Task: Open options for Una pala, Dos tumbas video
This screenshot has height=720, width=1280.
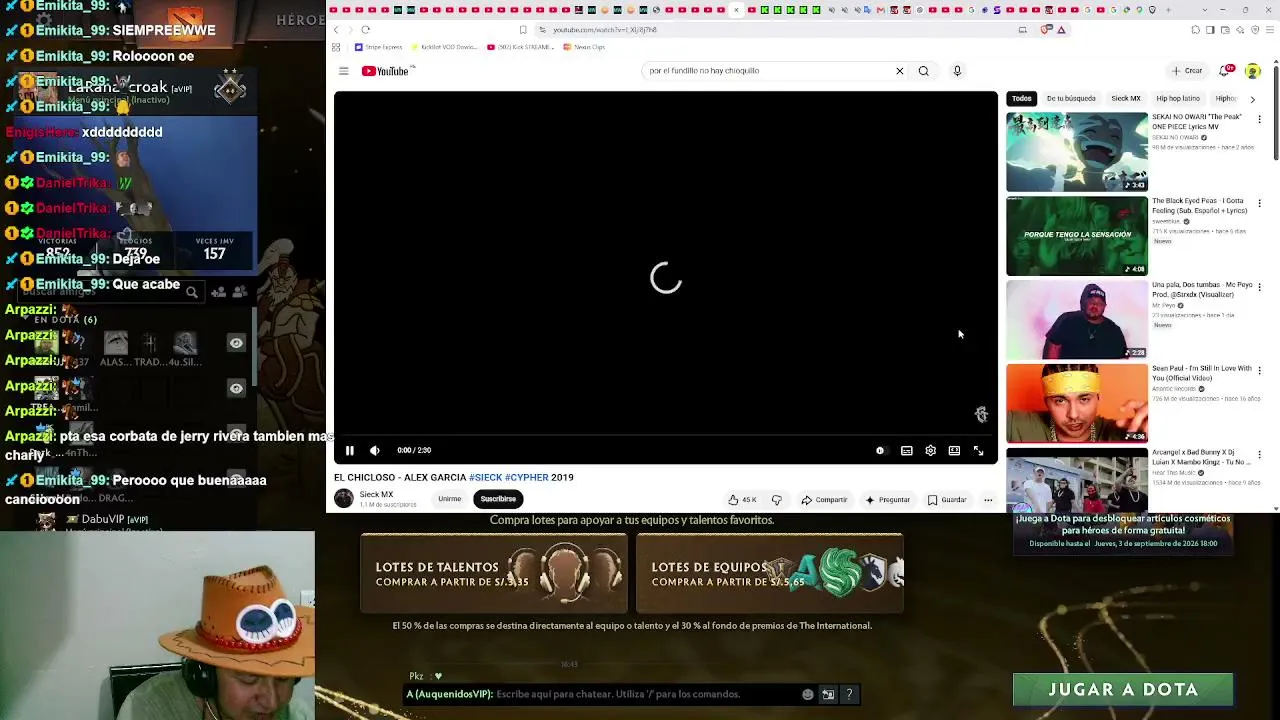Action: [1259, 288]
